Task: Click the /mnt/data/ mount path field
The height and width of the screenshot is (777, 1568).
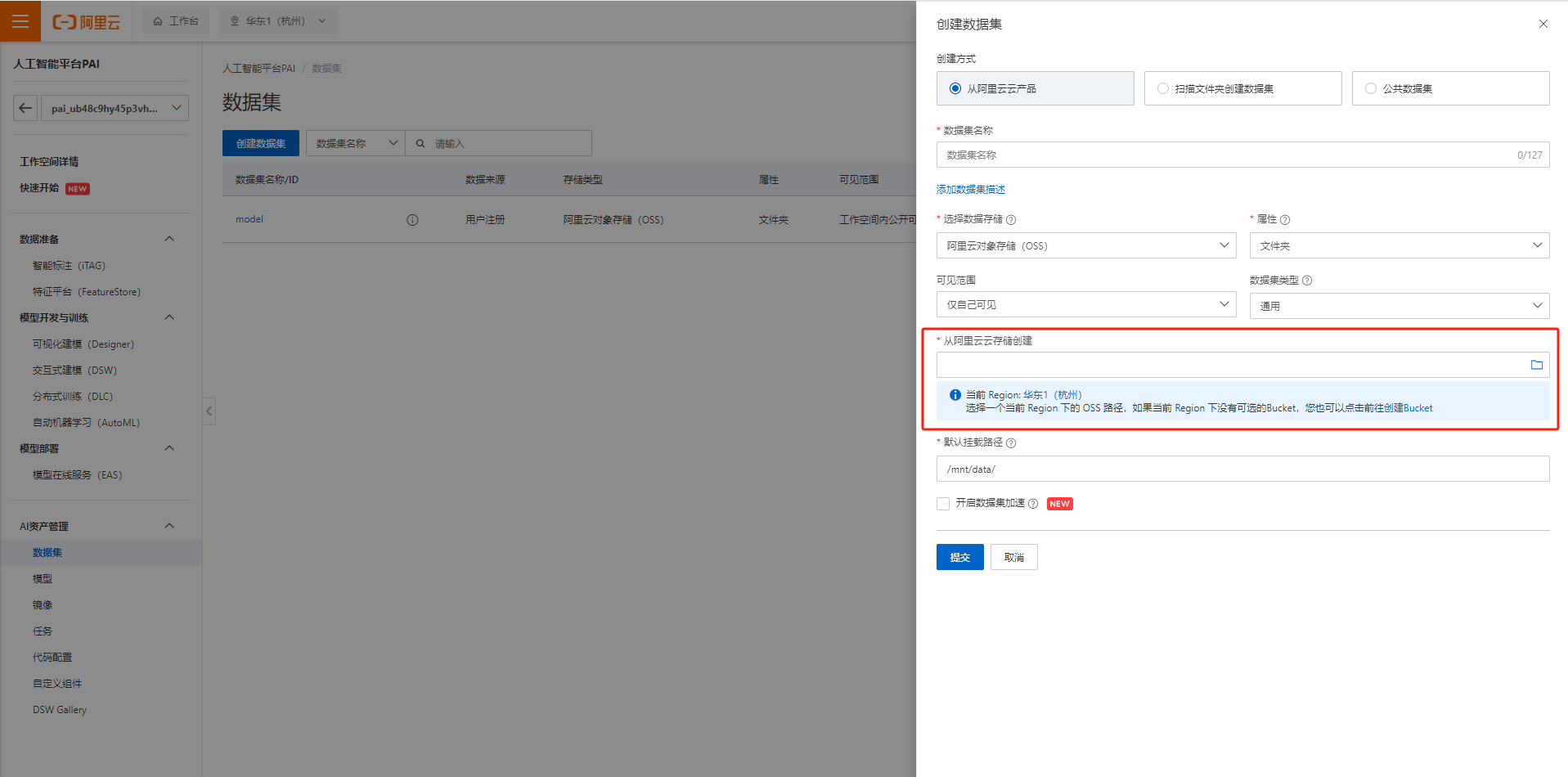Action: point(1243,469)
